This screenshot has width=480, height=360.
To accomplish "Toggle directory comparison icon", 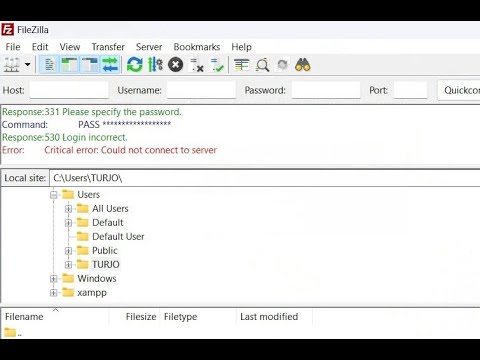I will 262,65.
